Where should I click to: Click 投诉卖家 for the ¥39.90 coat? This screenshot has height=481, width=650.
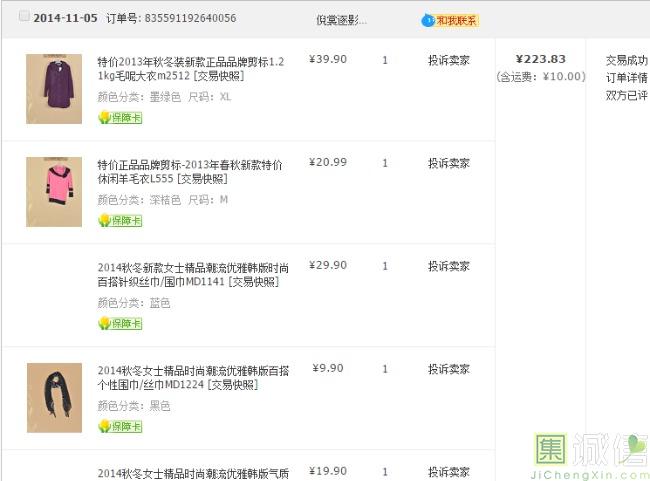click(x=449, y=60)
